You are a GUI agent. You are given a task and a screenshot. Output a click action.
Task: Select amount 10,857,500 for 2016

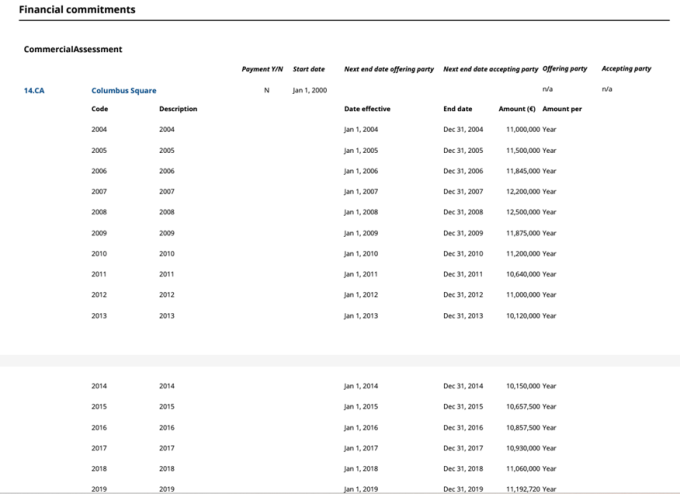523,428
